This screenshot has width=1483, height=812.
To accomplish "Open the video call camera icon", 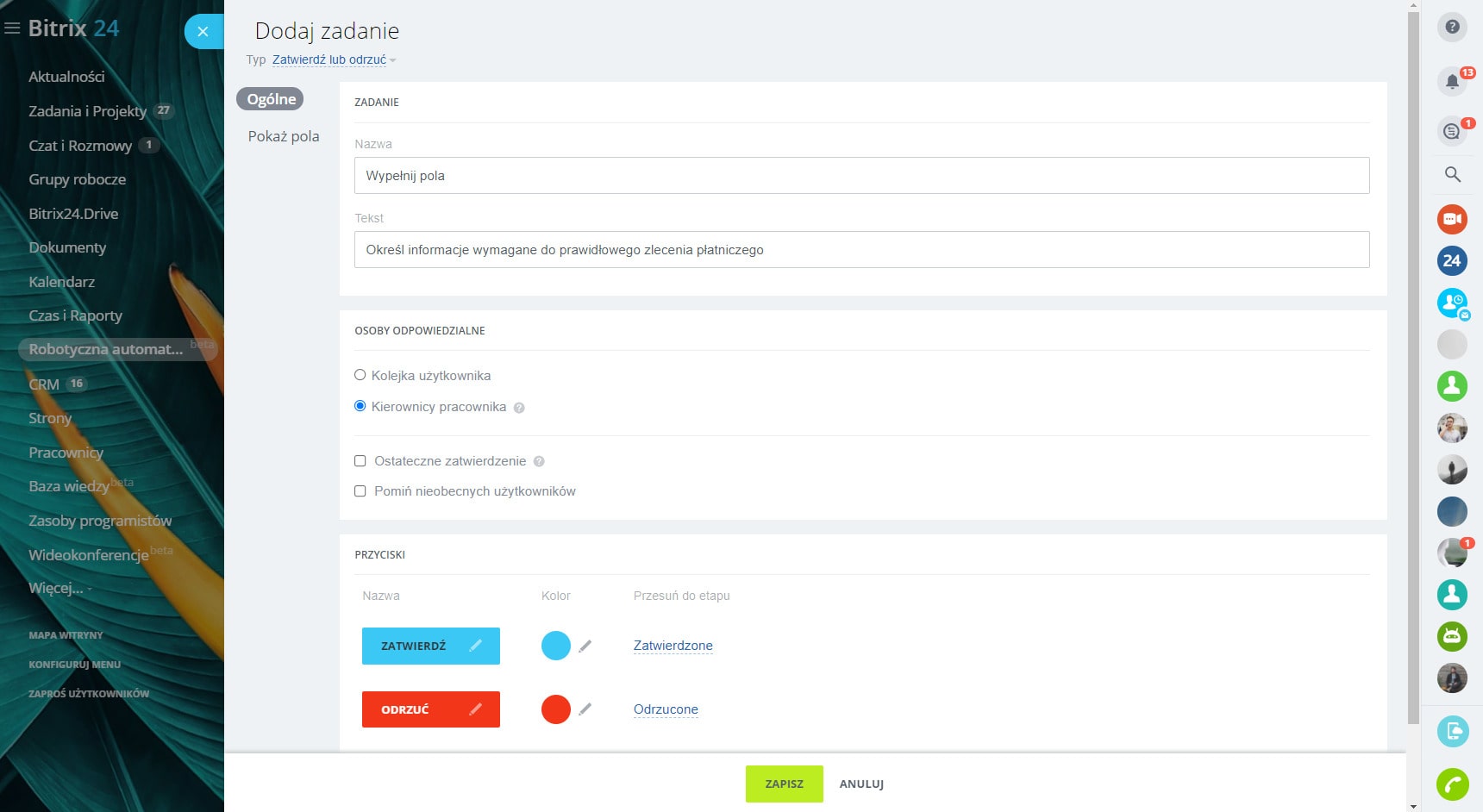I will [x=1452, y=219].
